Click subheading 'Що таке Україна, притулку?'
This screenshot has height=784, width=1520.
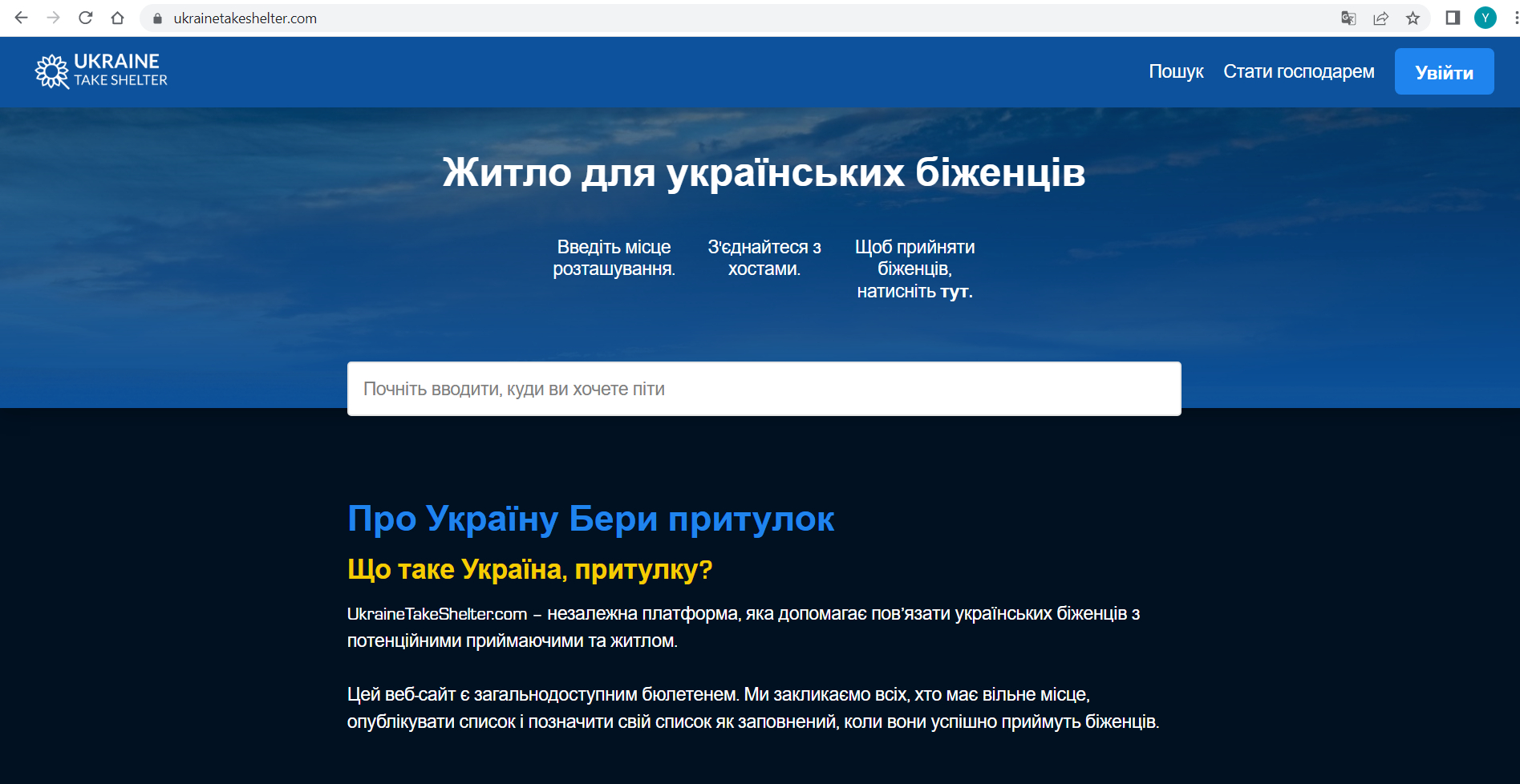click(x=530, y=569)
